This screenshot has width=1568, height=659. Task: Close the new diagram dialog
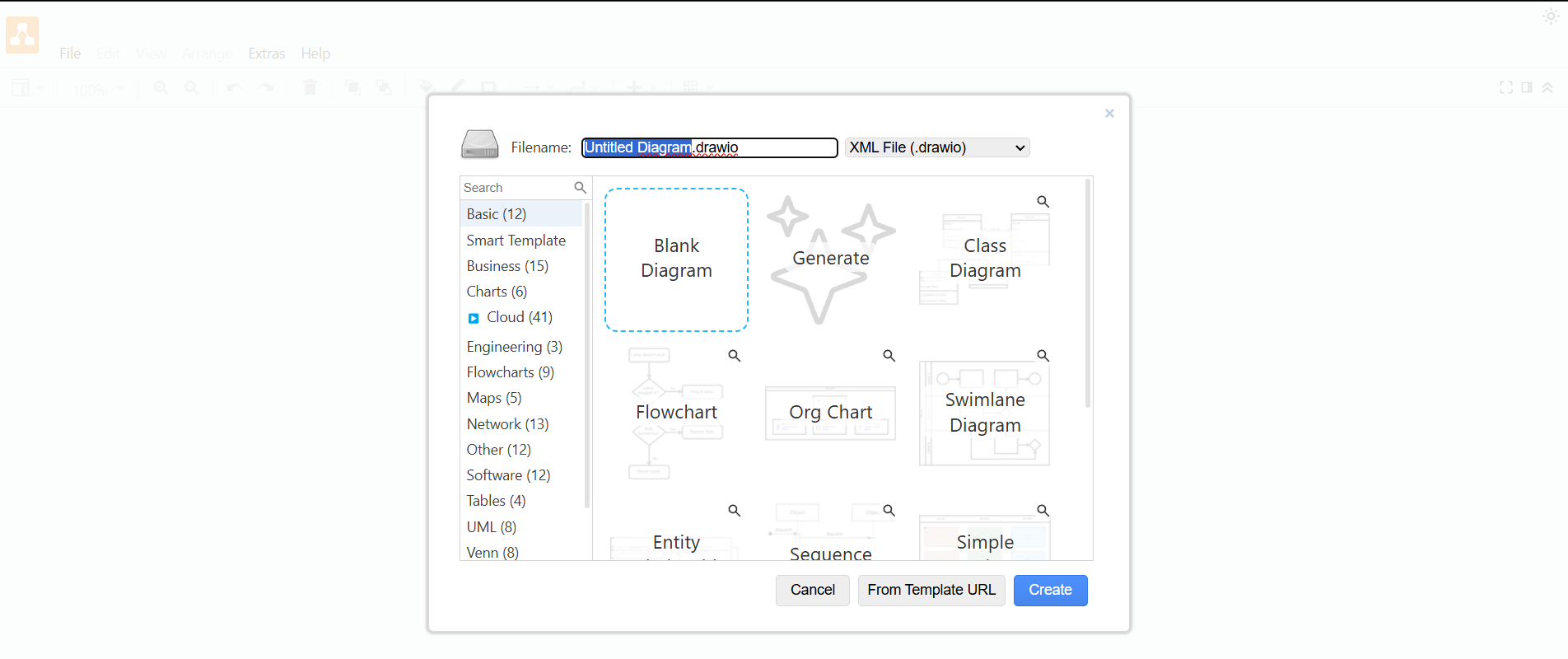coord(1109,114)
